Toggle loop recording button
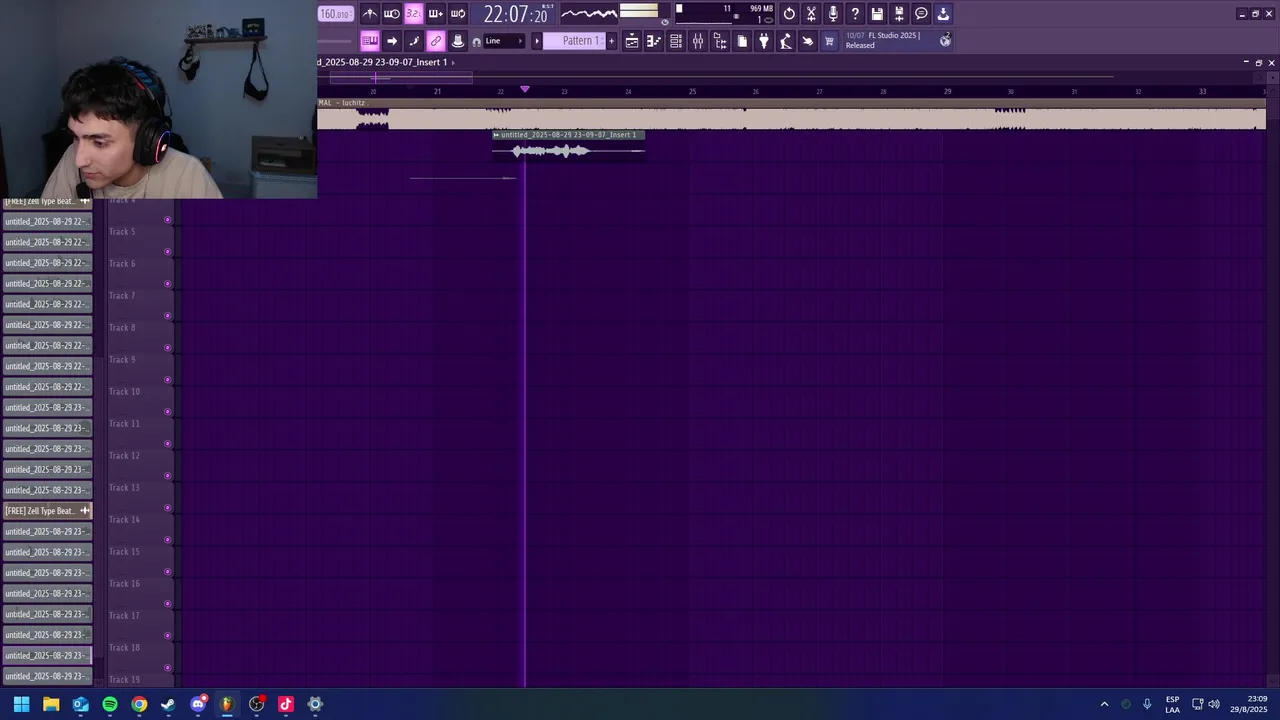This screenshot has height=720, width=1280. coord(457,14)
